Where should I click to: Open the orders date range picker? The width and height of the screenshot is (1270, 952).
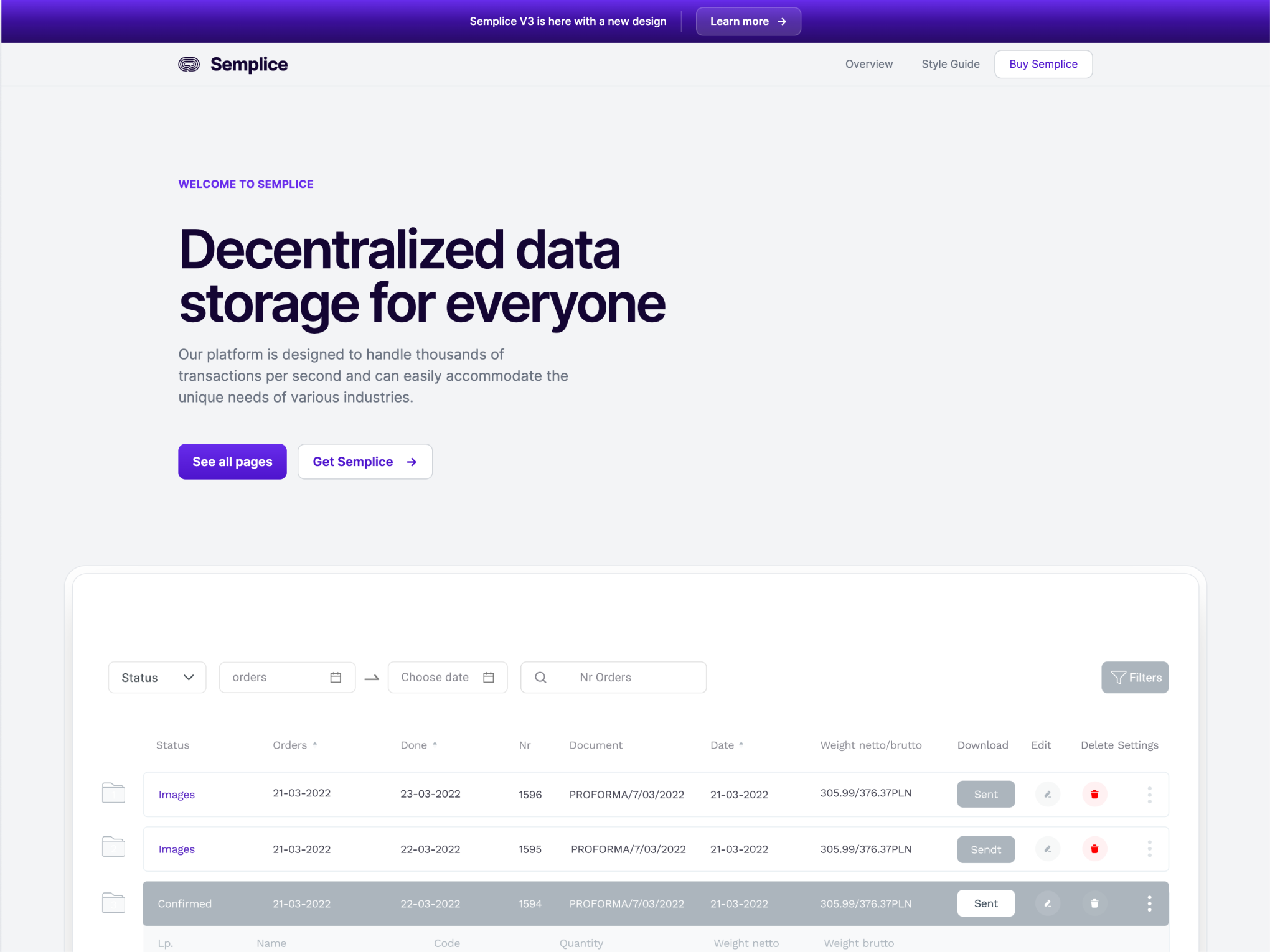click(337, 677)
